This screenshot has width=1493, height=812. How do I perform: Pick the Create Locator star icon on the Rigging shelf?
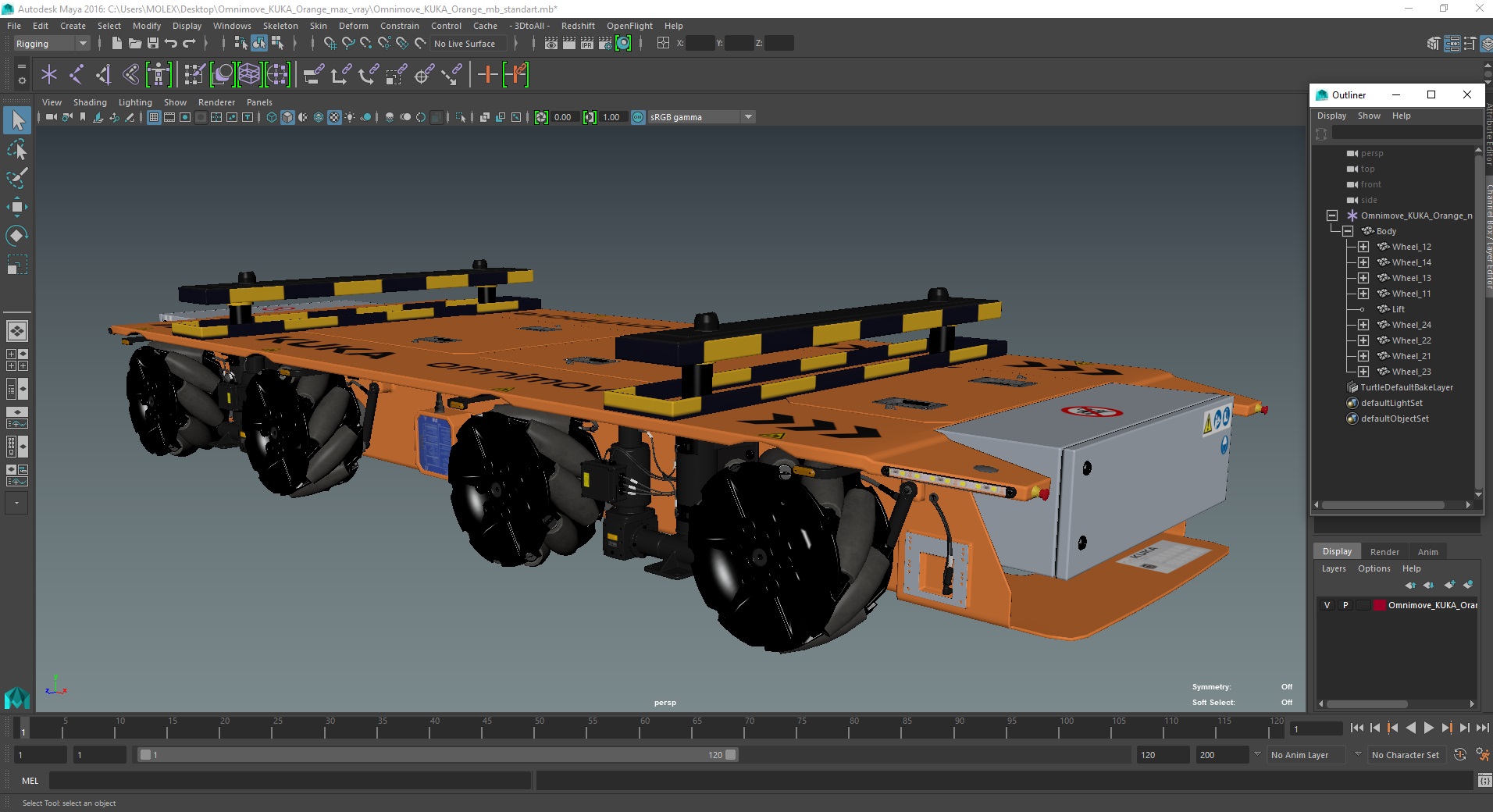(49, 75)
